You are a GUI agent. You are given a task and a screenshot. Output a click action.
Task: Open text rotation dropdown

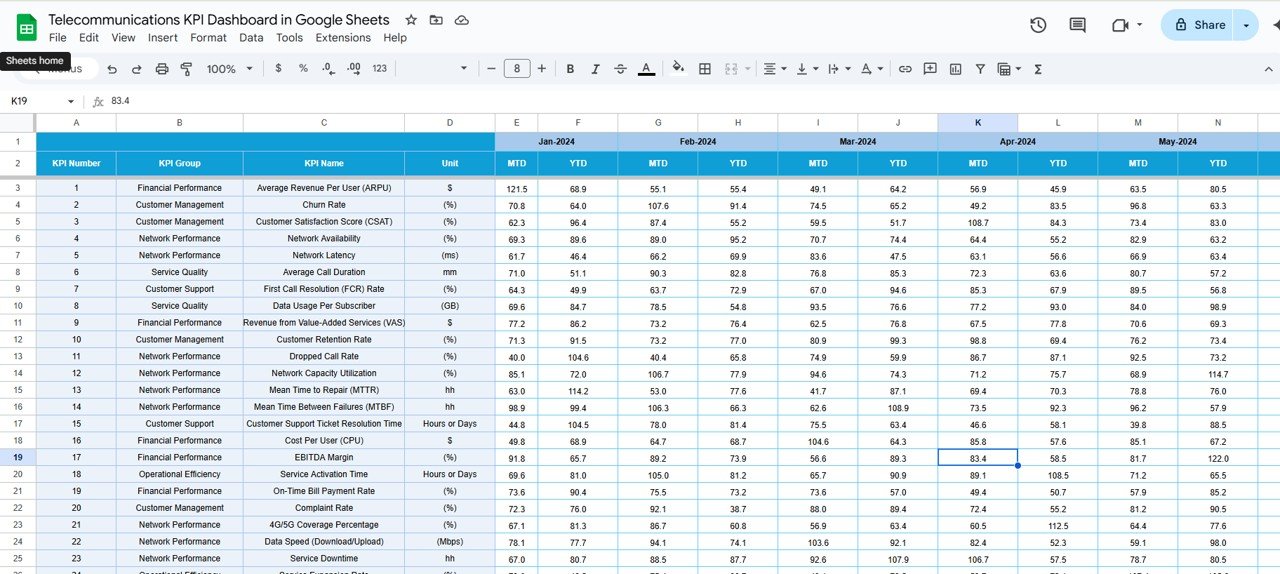[x=871, y=69]
